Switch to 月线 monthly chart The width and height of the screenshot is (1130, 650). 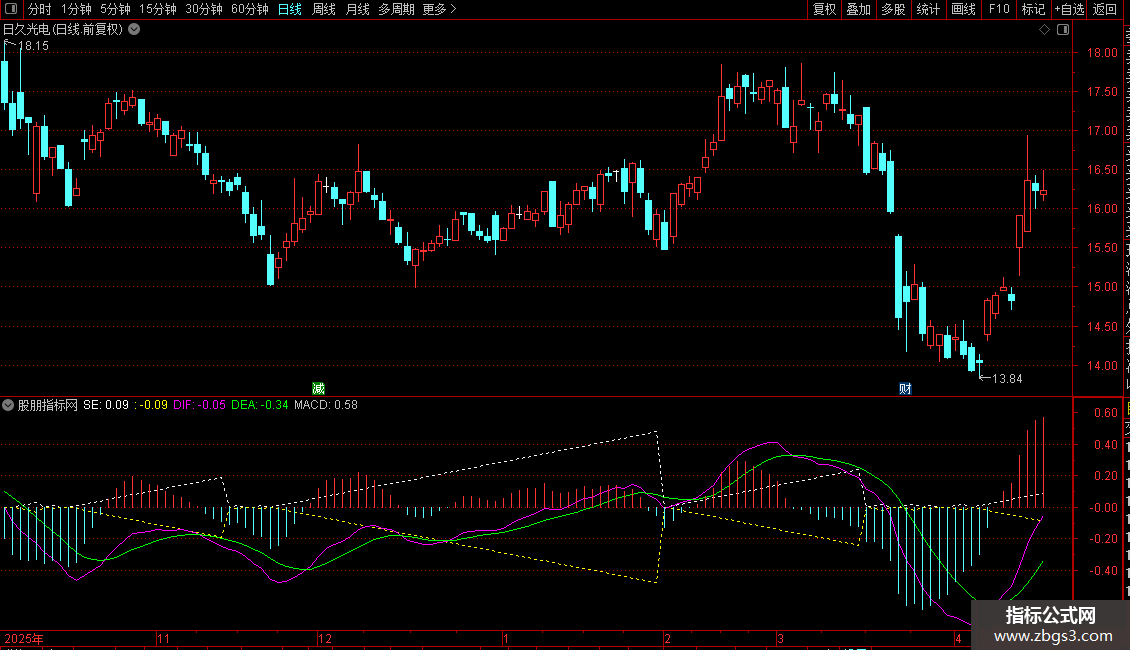(x=357, y=9)
